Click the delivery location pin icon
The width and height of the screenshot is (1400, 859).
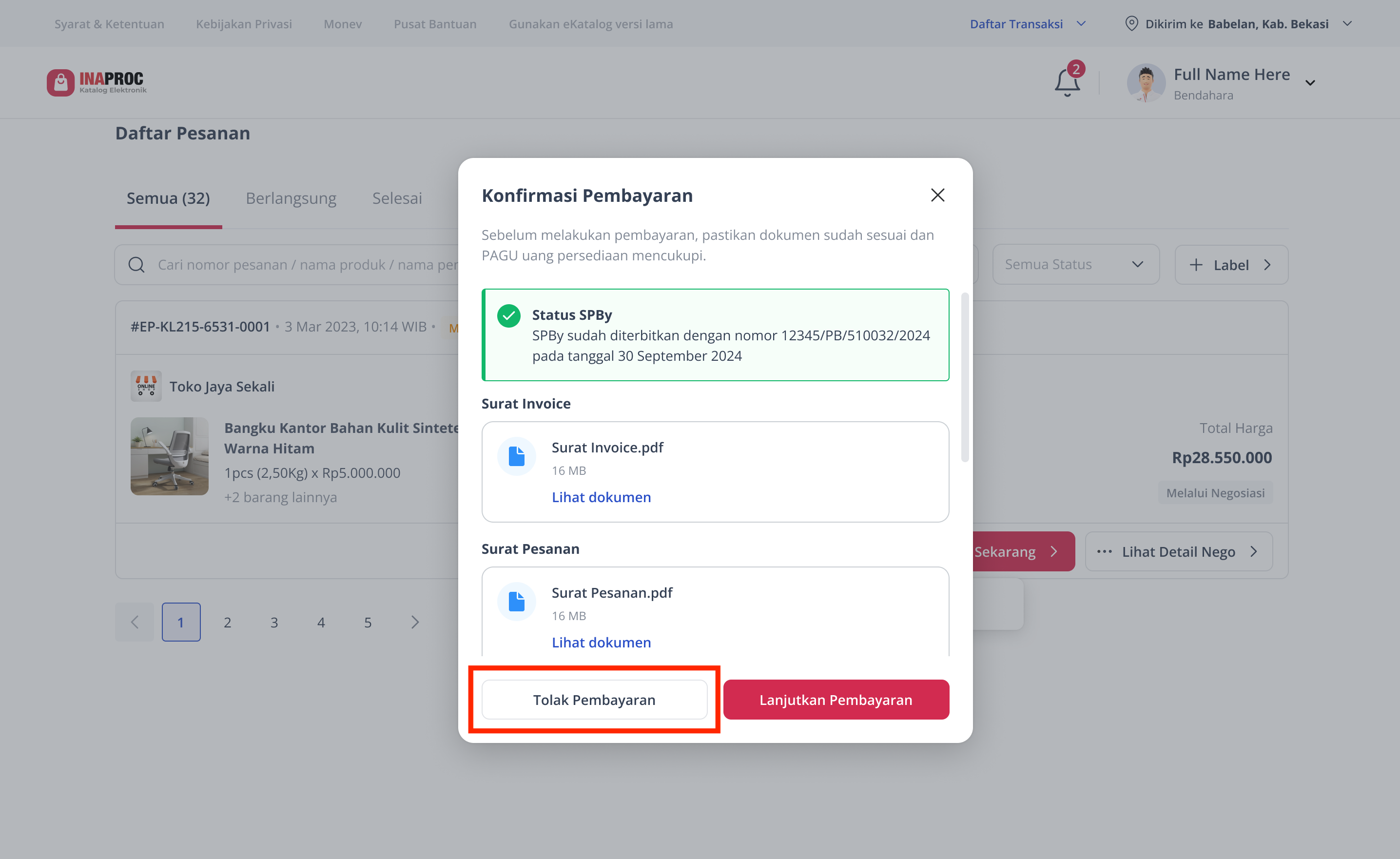click(x=1131, y=24)
